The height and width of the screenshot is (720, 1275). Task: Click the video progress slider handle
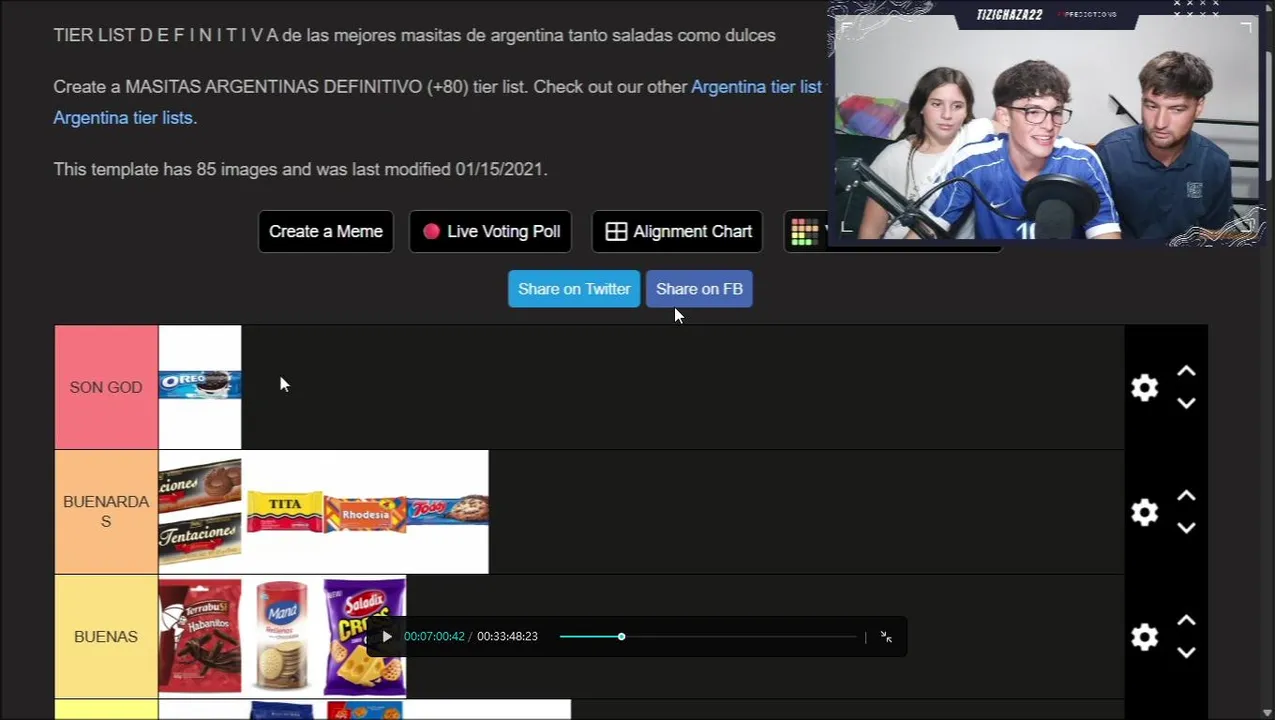point(621,636)
